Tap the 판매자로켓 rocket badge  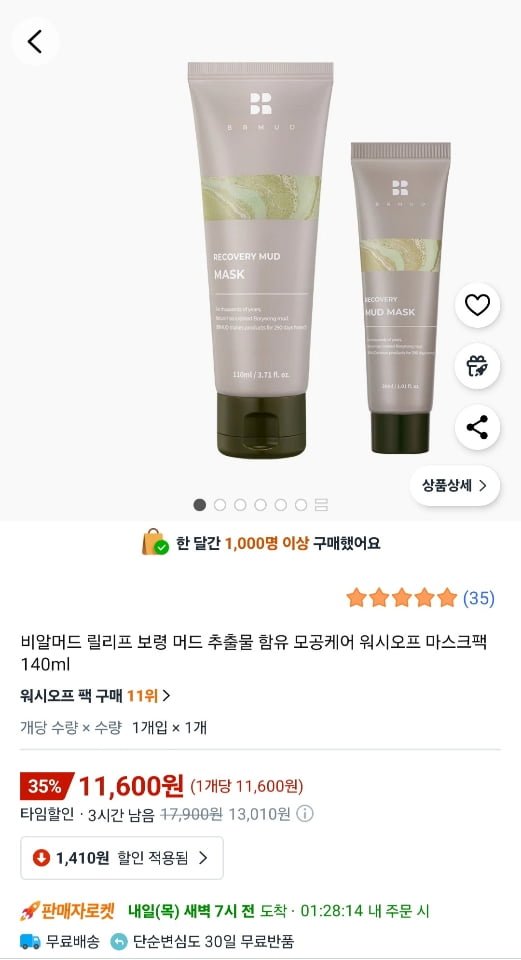tap(67, 911)
